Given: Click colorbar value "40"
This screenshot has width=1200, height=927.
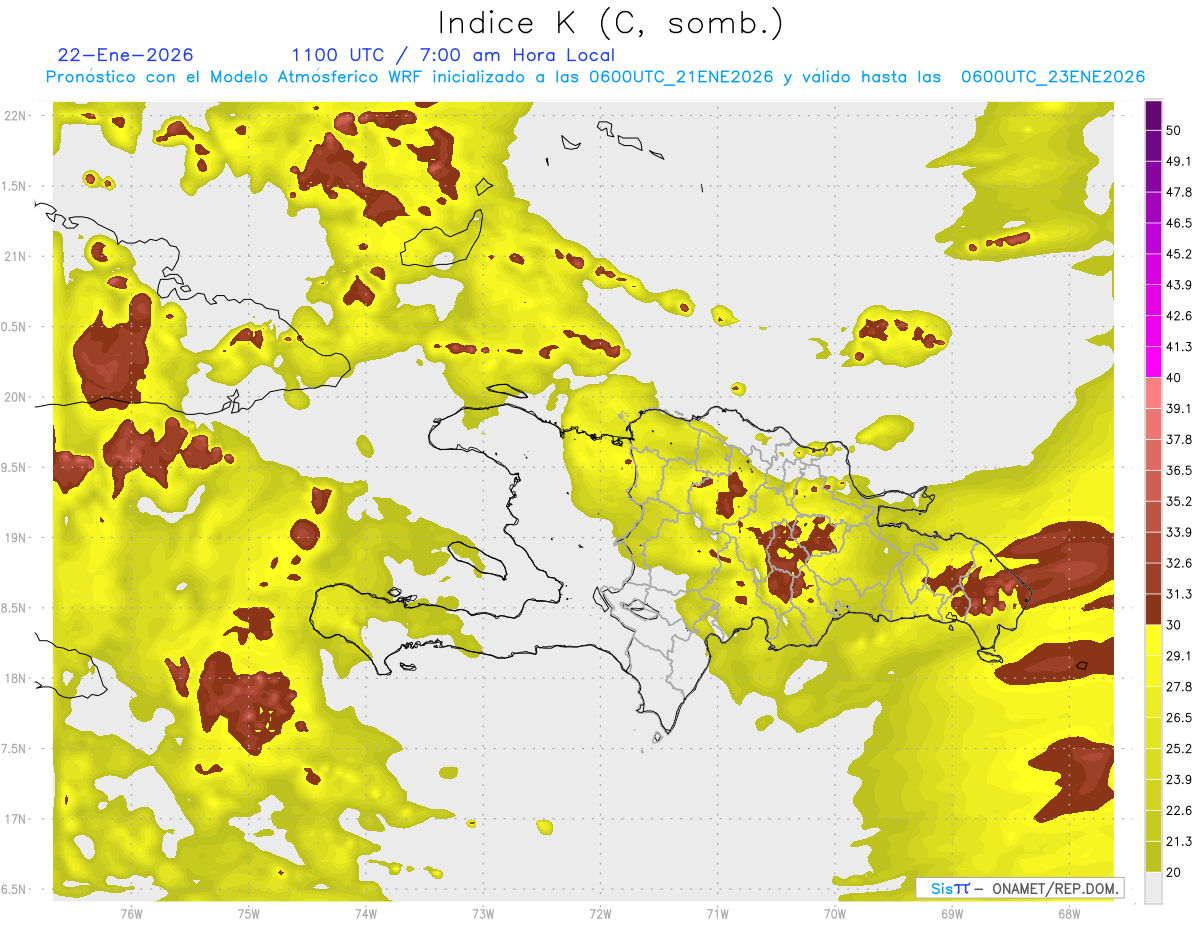Looking at the screenshot, I should (1174, 378).
